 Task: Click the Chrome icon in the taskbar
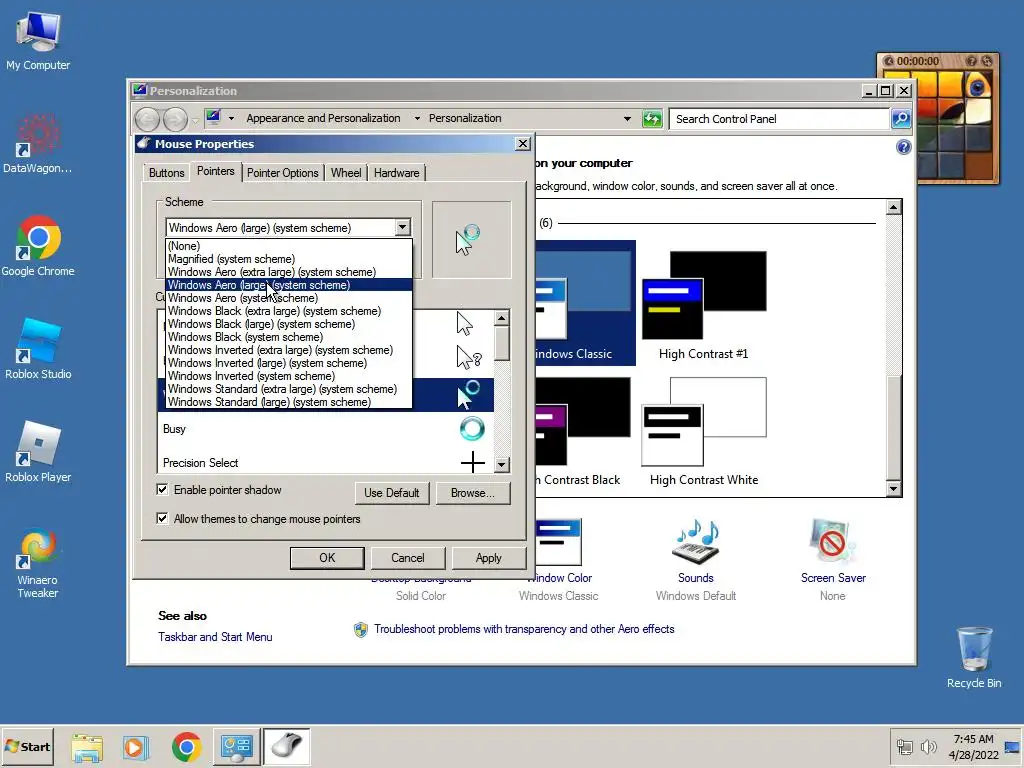click(x=186, y=747)
